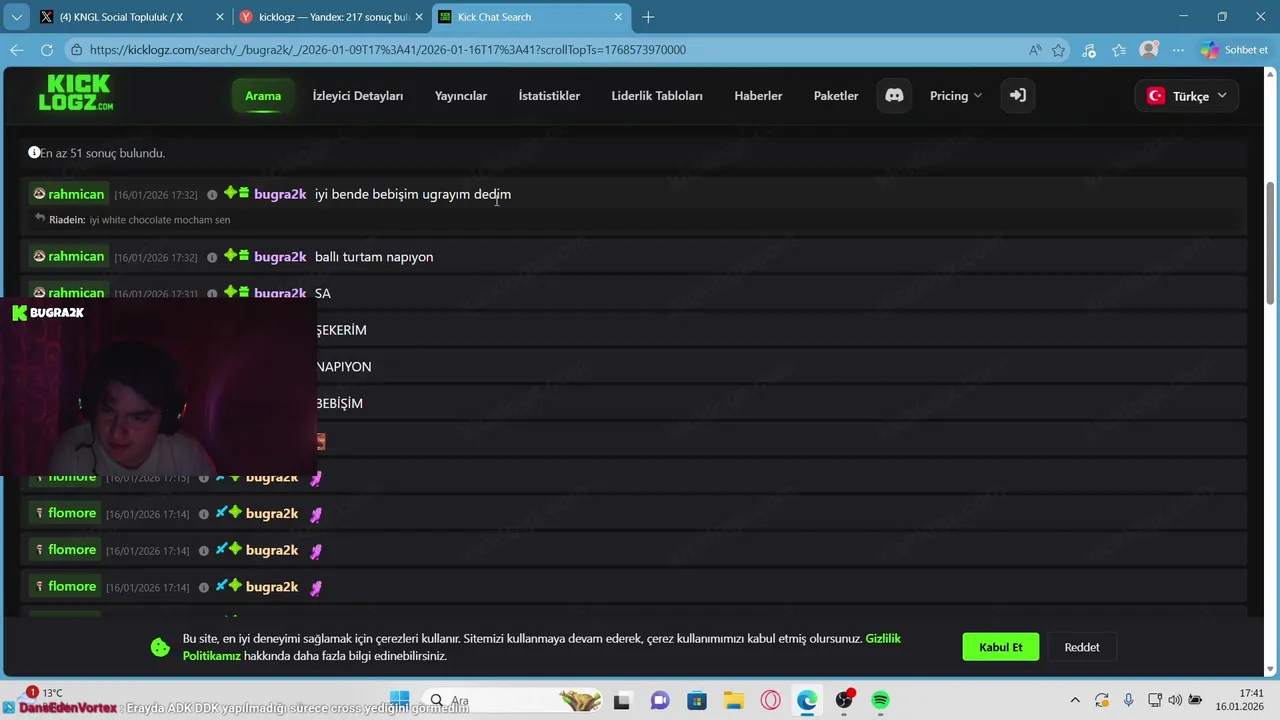The image size is (1280, 720).
Task: Click the 'NAPIYON' message text
Action: pyautogui.click(x=344, y=367)
